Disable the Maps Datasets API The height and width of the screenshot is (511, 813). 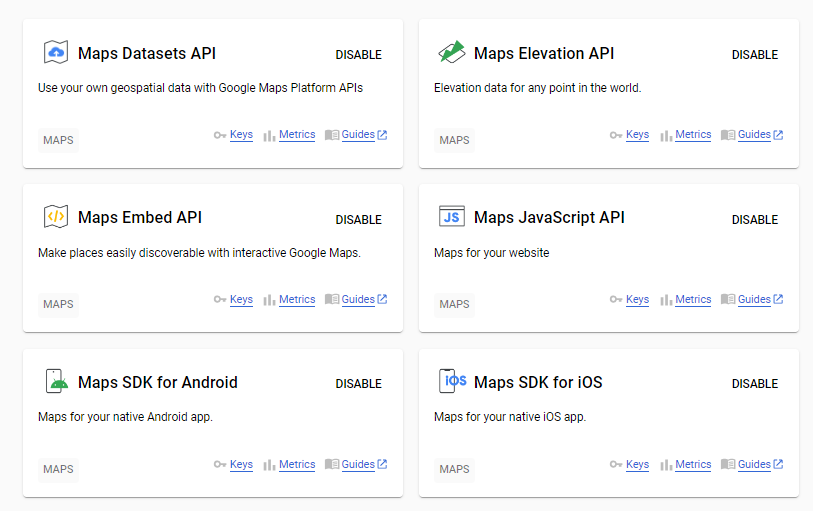(x=358, y=55)
